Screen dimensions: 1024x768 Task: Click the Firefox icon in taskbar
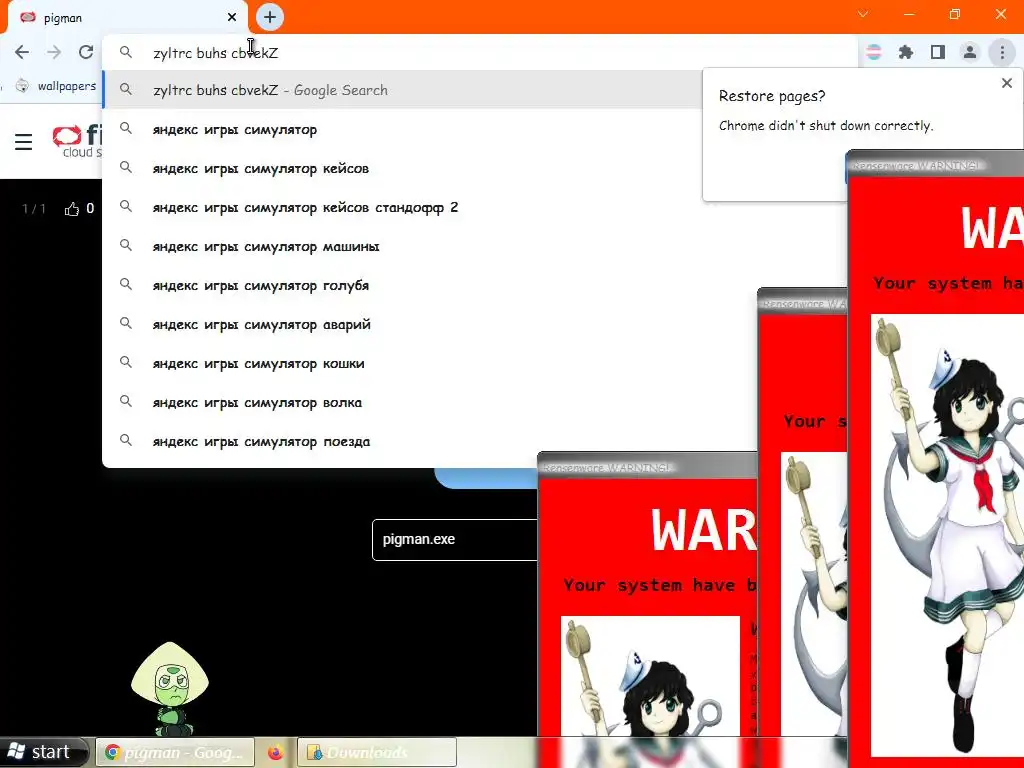click(276, 752)
